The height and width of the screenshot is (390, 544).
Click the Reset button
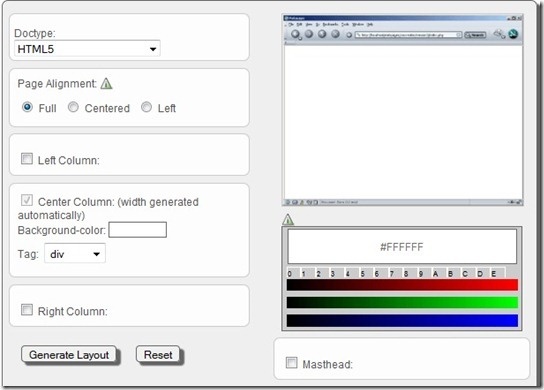point(158,355)
